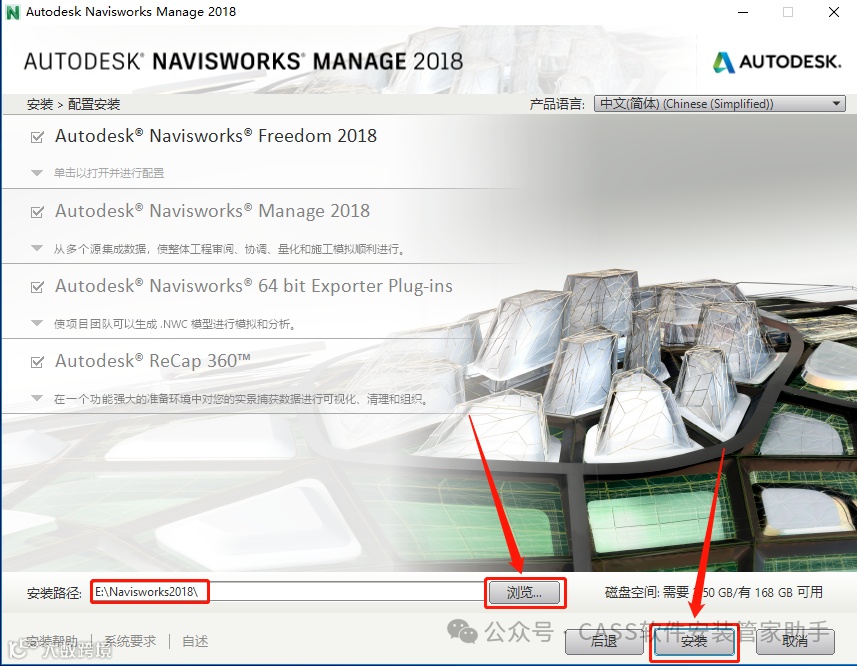The width and height of the screenshot is (857, 666).
Task: Toggle the Autodesk ReCap 360 checkbox
Action: point(37,362)
